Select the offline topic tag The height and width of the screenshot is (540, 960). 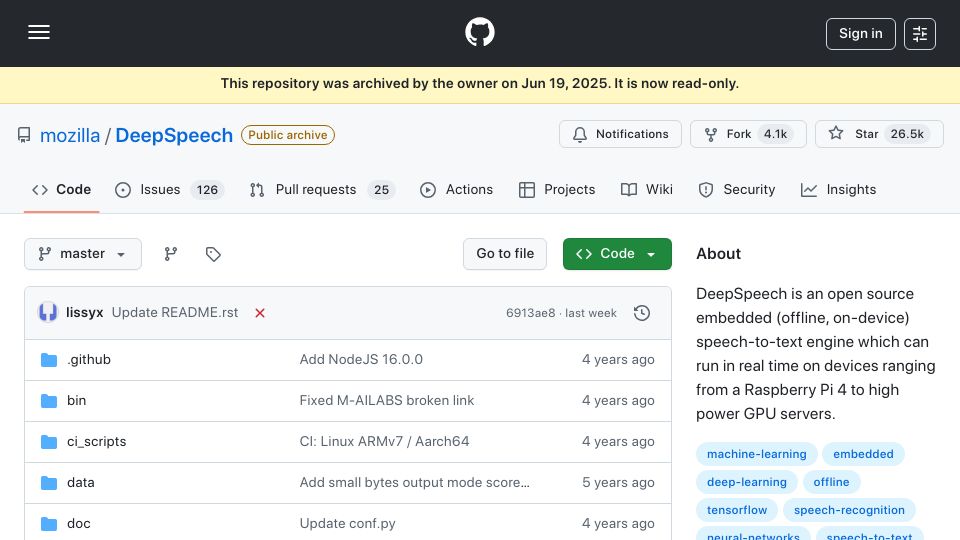coord(831,482)
